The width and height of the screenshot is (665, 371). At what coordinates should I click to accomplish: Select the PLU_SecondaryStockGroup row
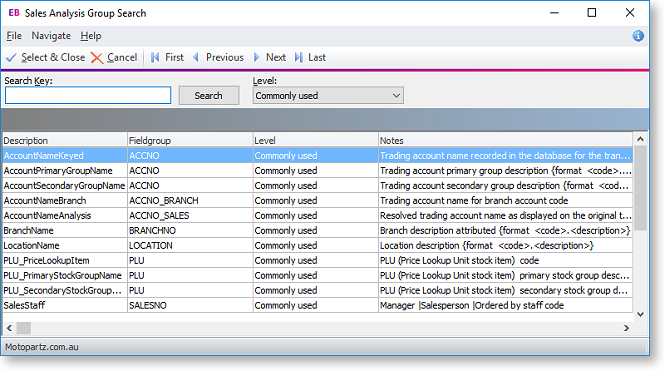pos(317,290)
